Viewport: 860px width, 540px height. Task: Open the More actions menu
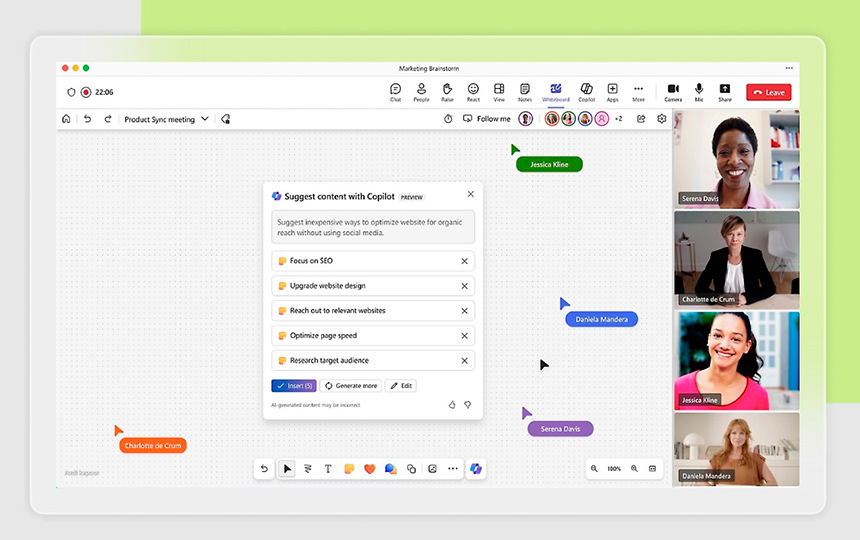[638, 92]
